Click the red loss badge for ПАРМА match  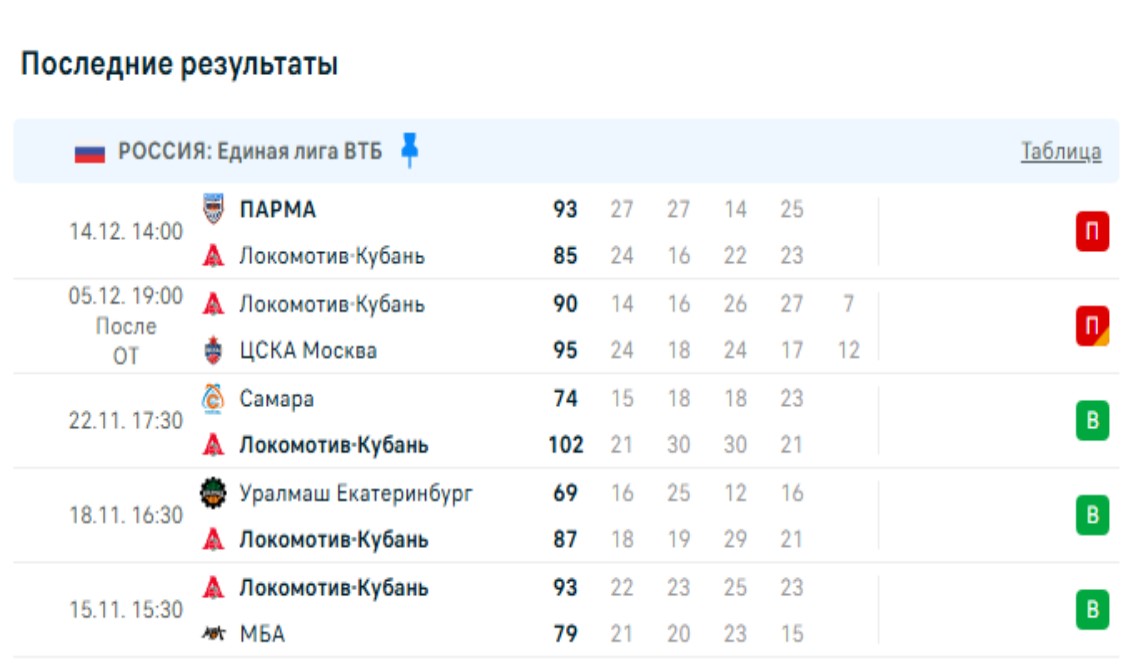[1092, 233]
